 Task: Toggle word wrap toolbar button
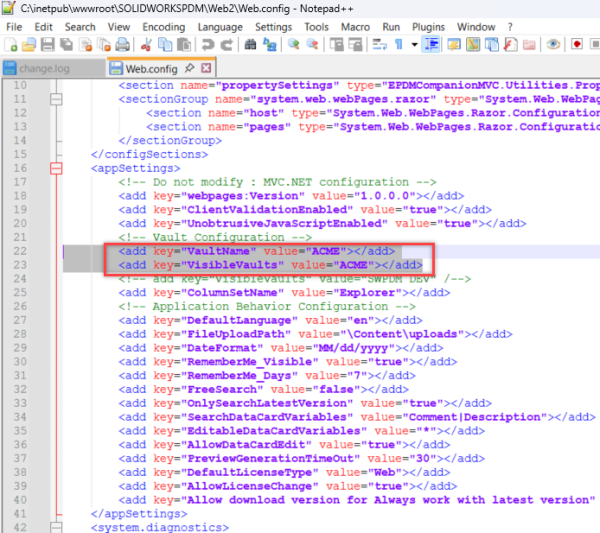[x=379, y=45]
